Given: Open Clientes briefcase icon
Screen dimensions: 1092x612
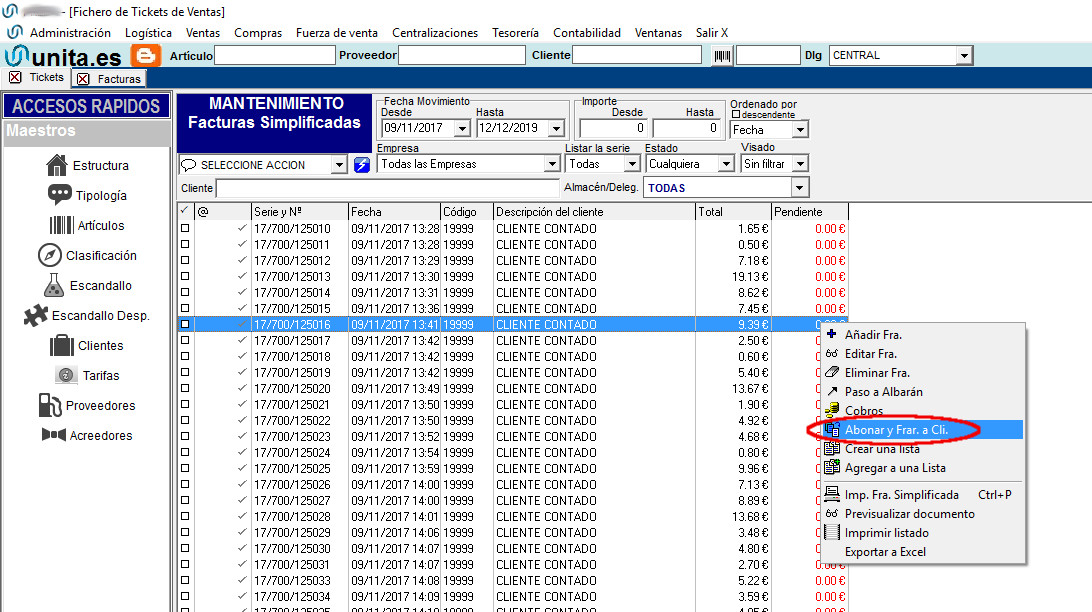Looking at the screenshot, I should (x=61, y=345).
